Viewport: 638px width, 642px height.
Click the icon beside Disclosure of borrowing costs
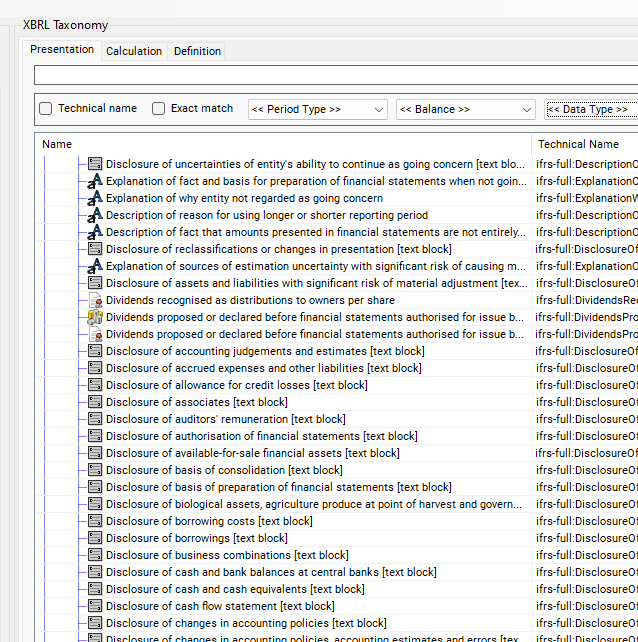point(95,521)
